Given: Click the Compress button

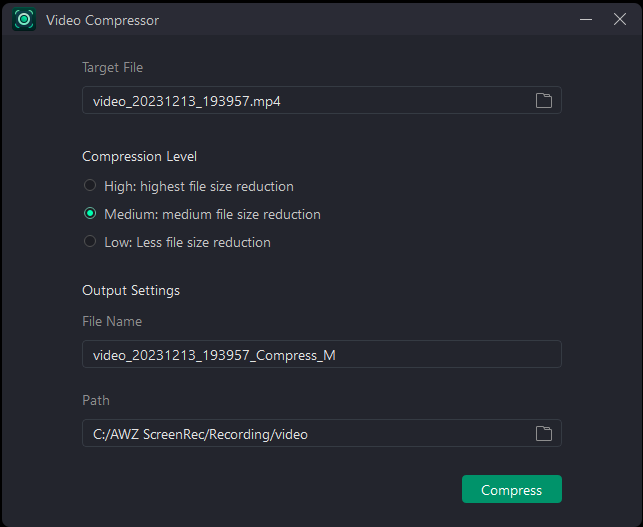Looking at the screenshot, I should (512, 489).
